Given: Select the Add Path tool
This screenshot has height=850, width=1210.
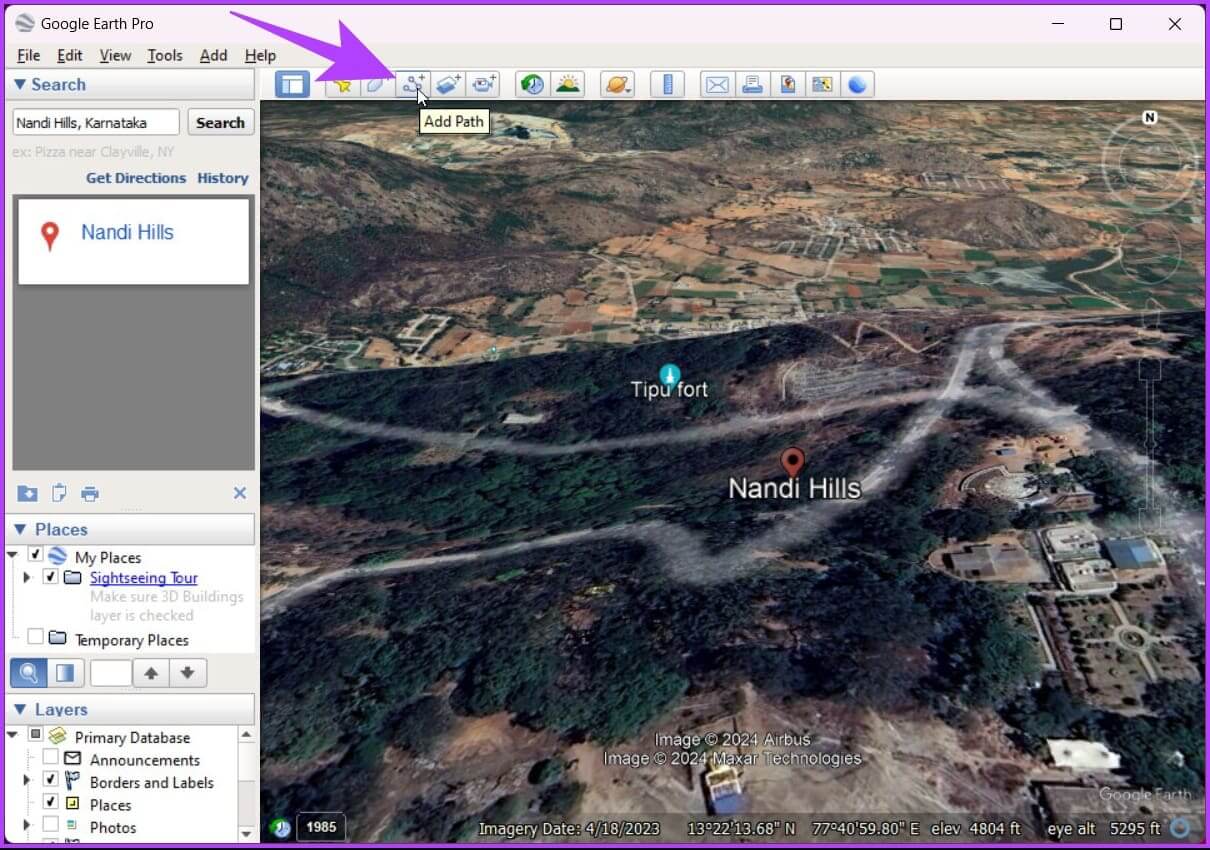Looking at the screenshot, I should click(x=412, y=85).
